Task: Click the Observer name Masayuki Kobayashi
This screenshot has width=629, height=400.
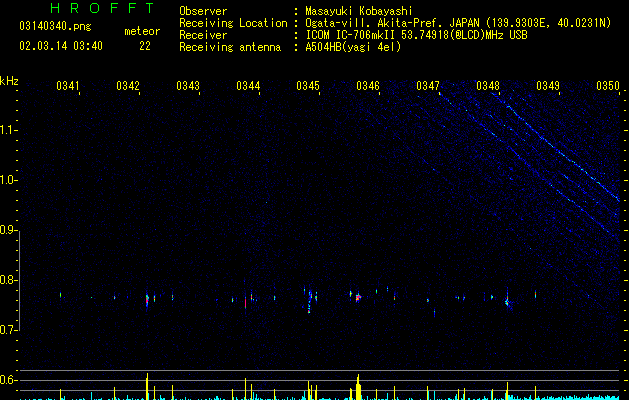Action: (359, 11)
